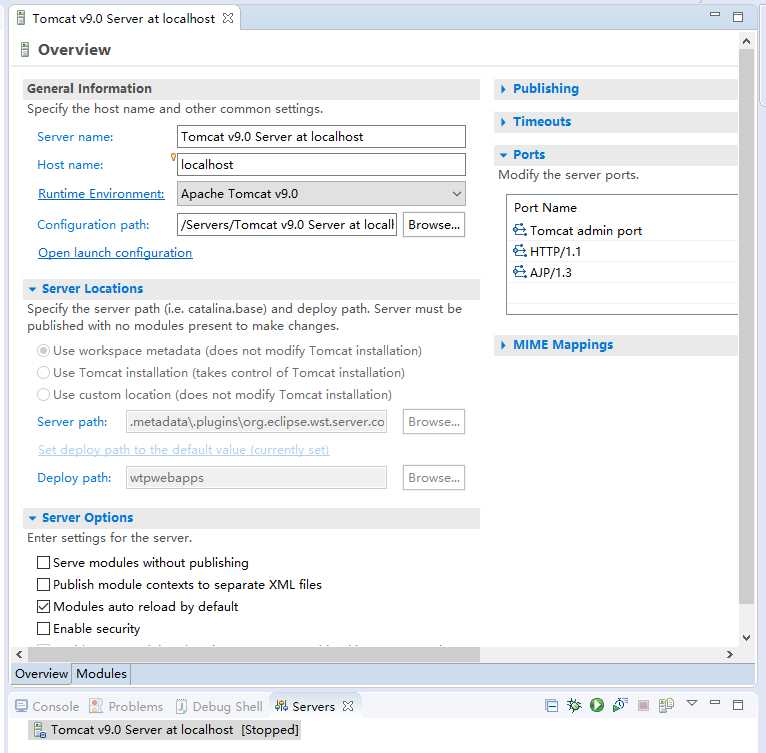Publish to the server icon
This screenshot has height=753, width=766.
click(x=666, y=705)
